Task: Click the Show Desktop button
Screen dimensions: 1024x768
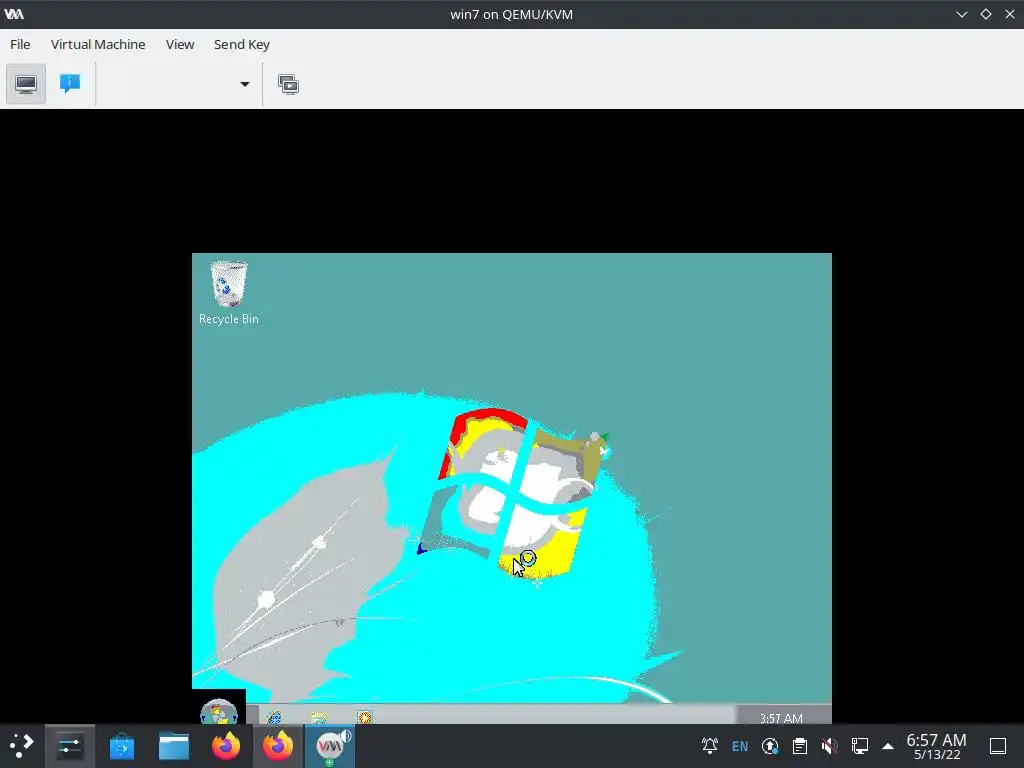Action: click(x=998, y=746)
